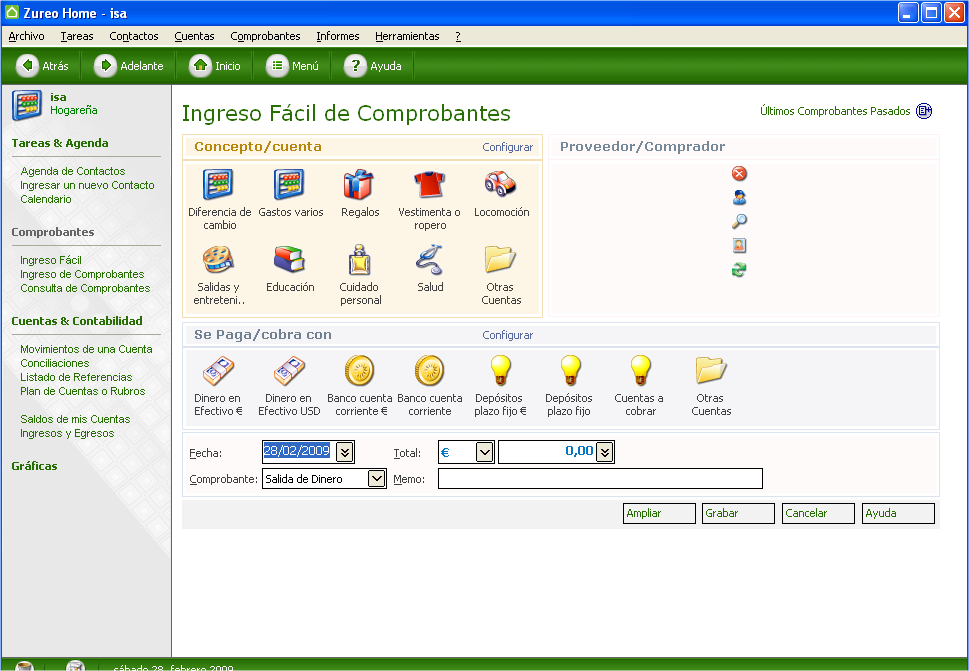Viewport: 969px width, 671px height.
Task: Choose Cuentas a cobrar bulb icon
Action: coord(640,371)
